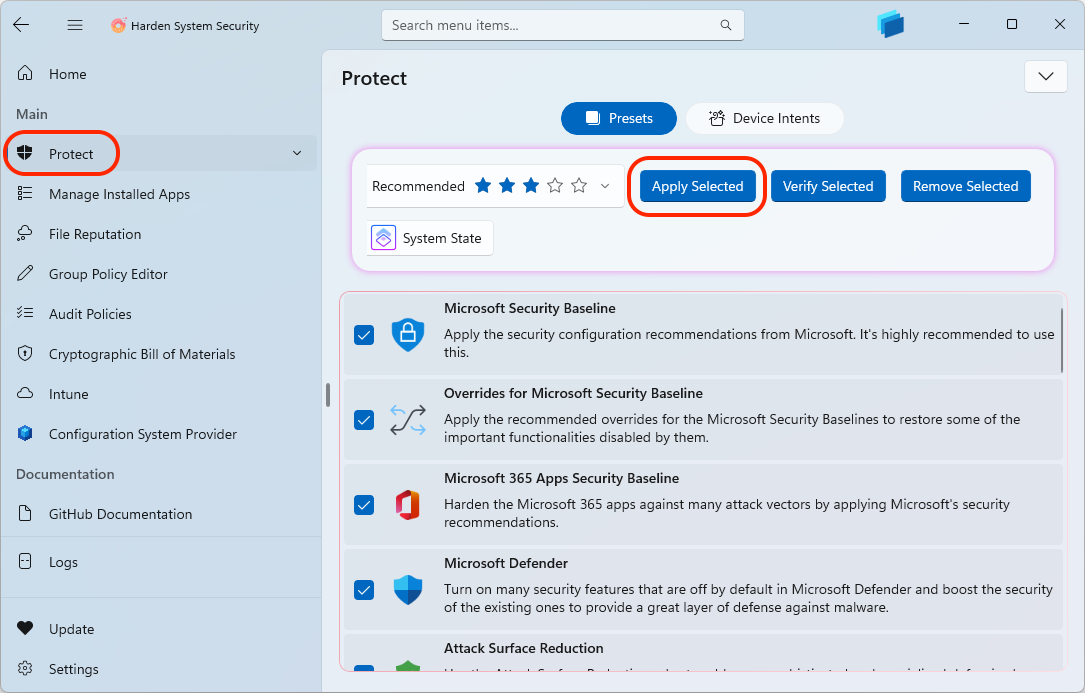Click the System State button
Screen dimensions: 1085x693
coord(430,237)
